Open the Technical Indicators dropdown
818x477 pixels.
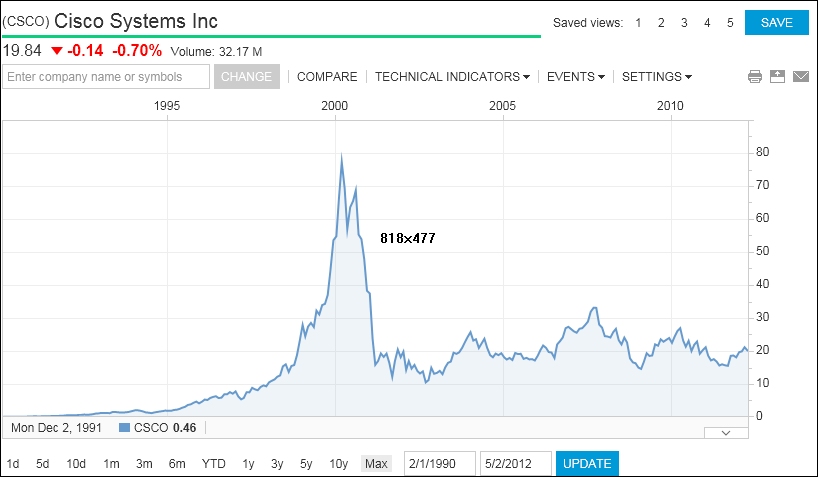point(452,77)
